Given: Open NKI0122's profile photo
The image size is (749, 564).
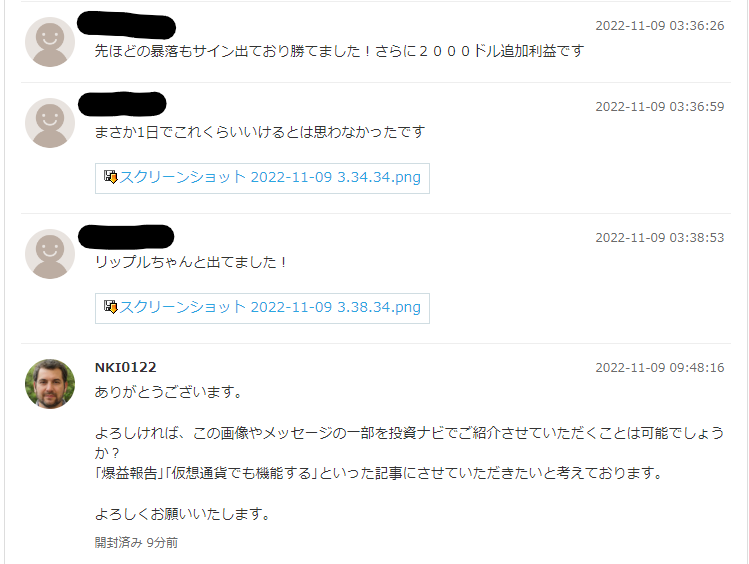Looking at the screenshot, I should (50, 384).
